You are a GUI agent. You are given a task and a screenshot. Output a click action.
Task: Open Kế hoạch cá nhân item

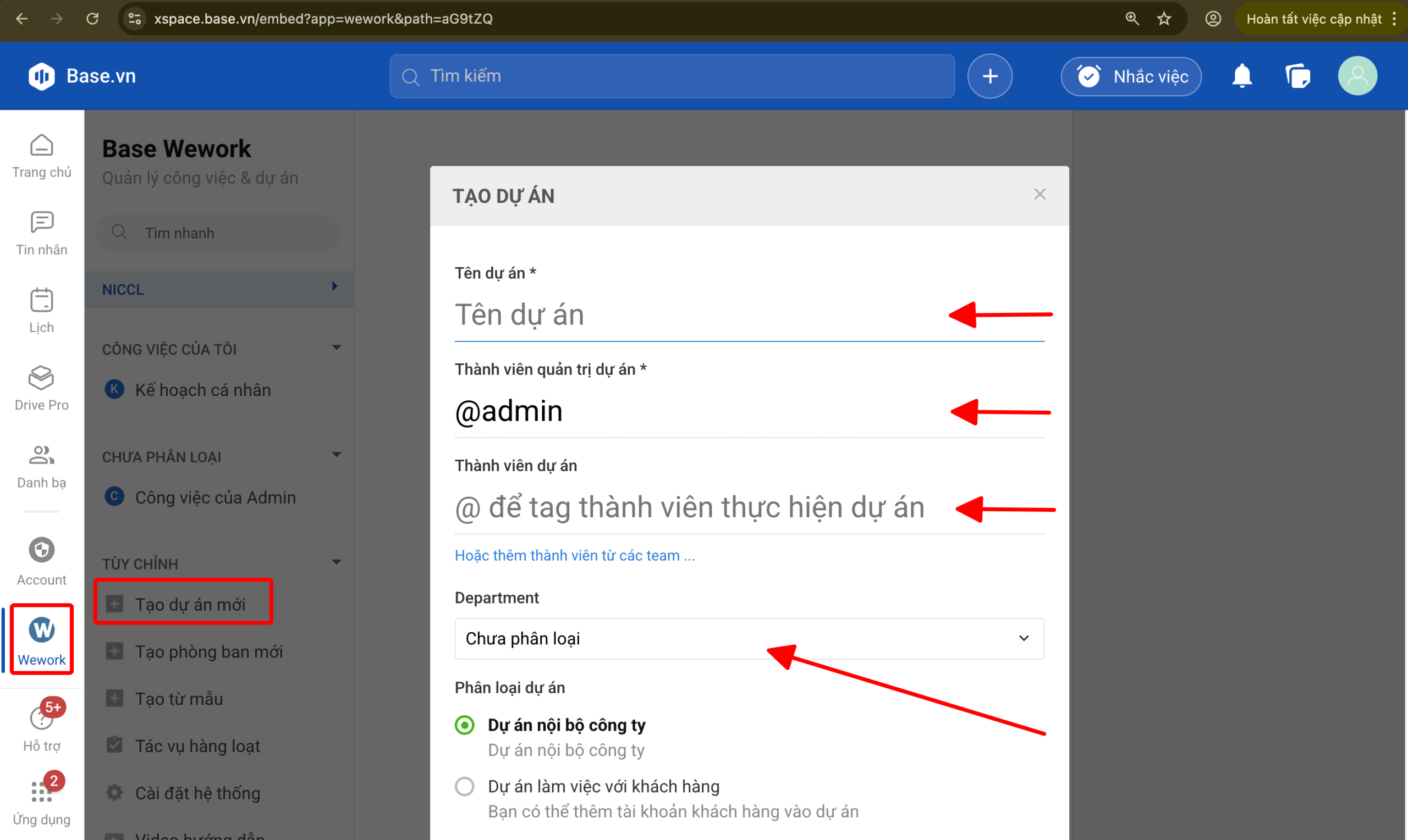coord(202,390)
